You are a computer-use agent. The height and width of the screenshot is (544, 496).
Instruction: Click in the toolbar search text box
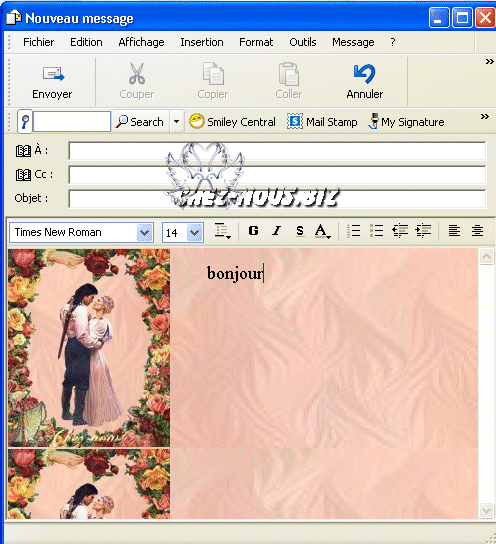click(72, 121)
